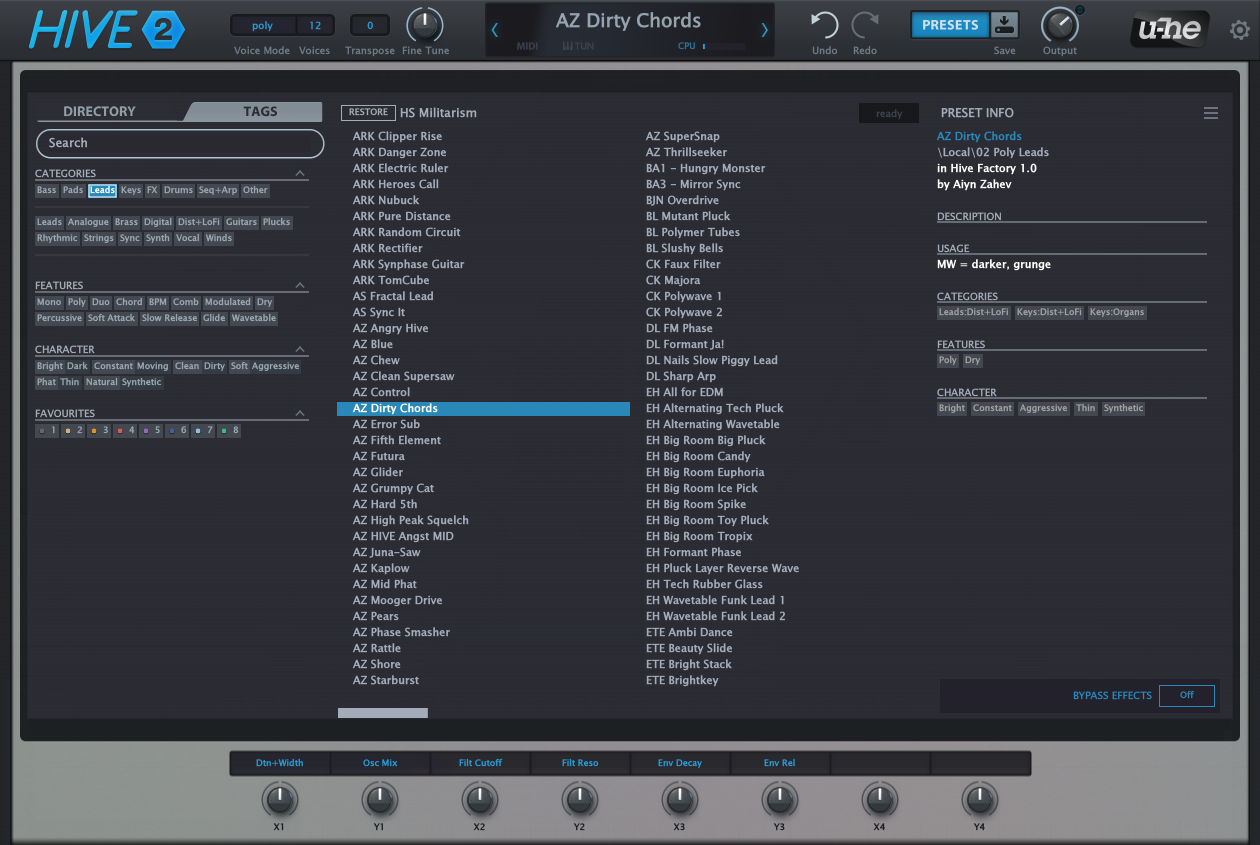The height and width of the screenshot is (845, 1260).
Task: Click the Search input field
Action: click(x=180, y=143)
